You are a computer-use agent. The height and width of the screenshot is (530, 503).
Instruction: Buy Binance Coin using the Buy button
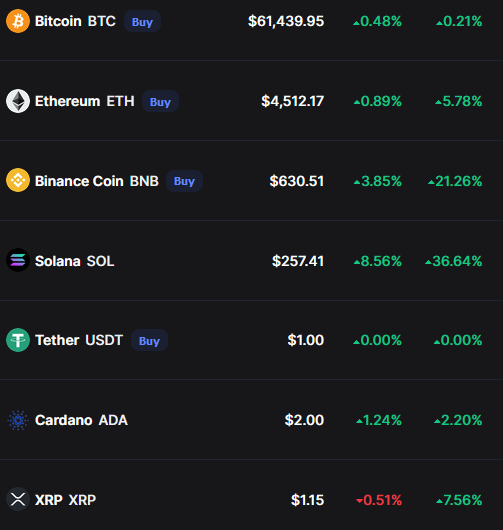pos(184,181)
